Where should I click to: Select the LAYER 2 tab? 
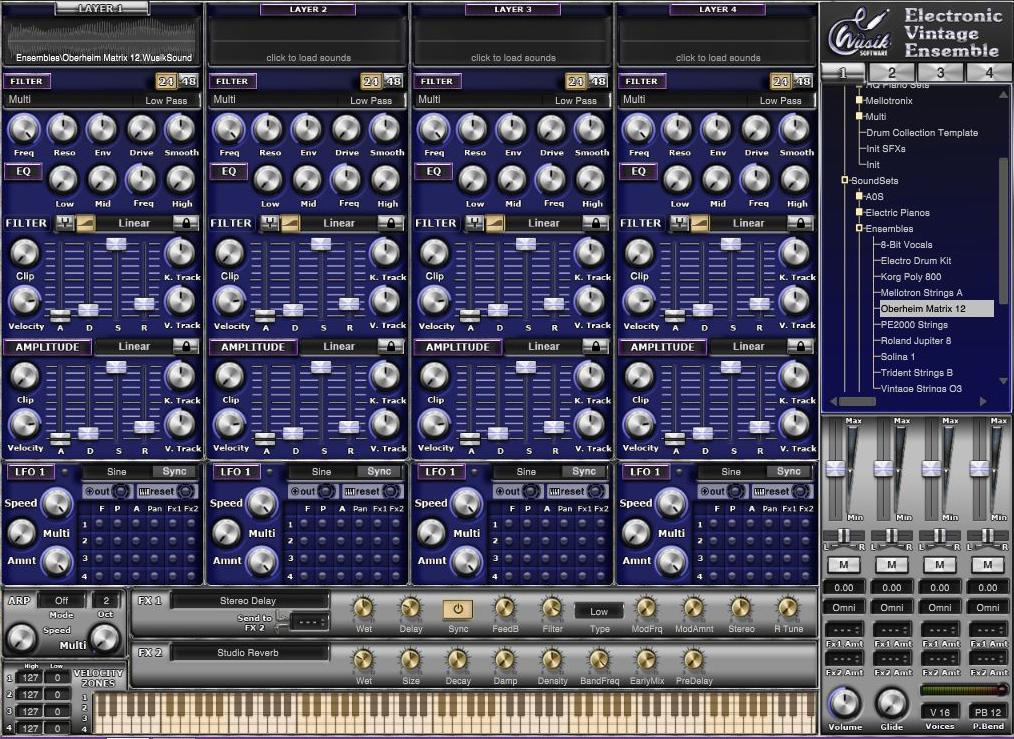click(x=308, y=9)
